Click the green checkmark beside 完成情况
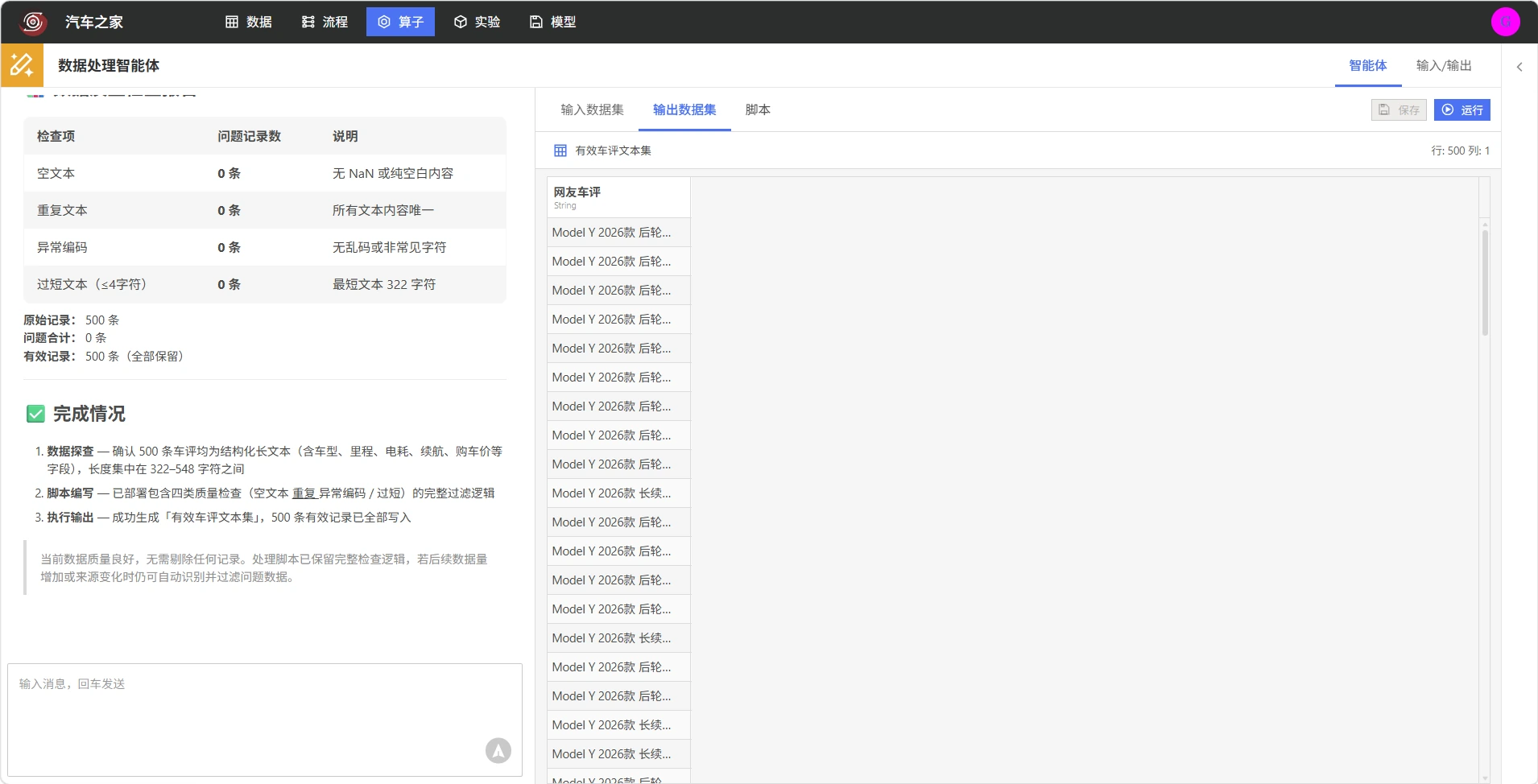This screenshot has width=1538, height=784. (35, 414)
